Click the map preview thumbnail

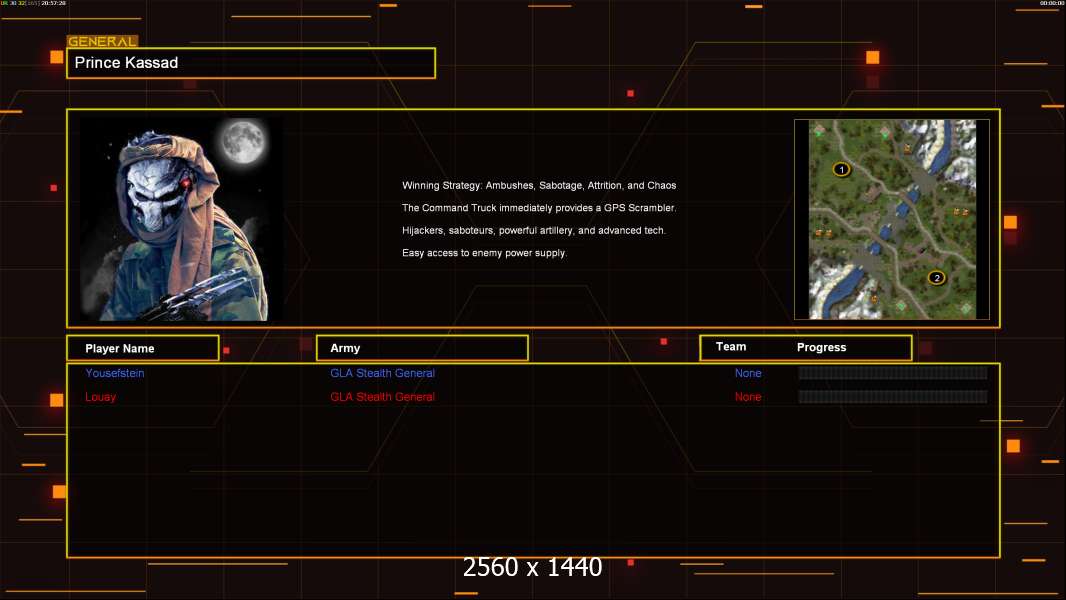coord(892,219)
